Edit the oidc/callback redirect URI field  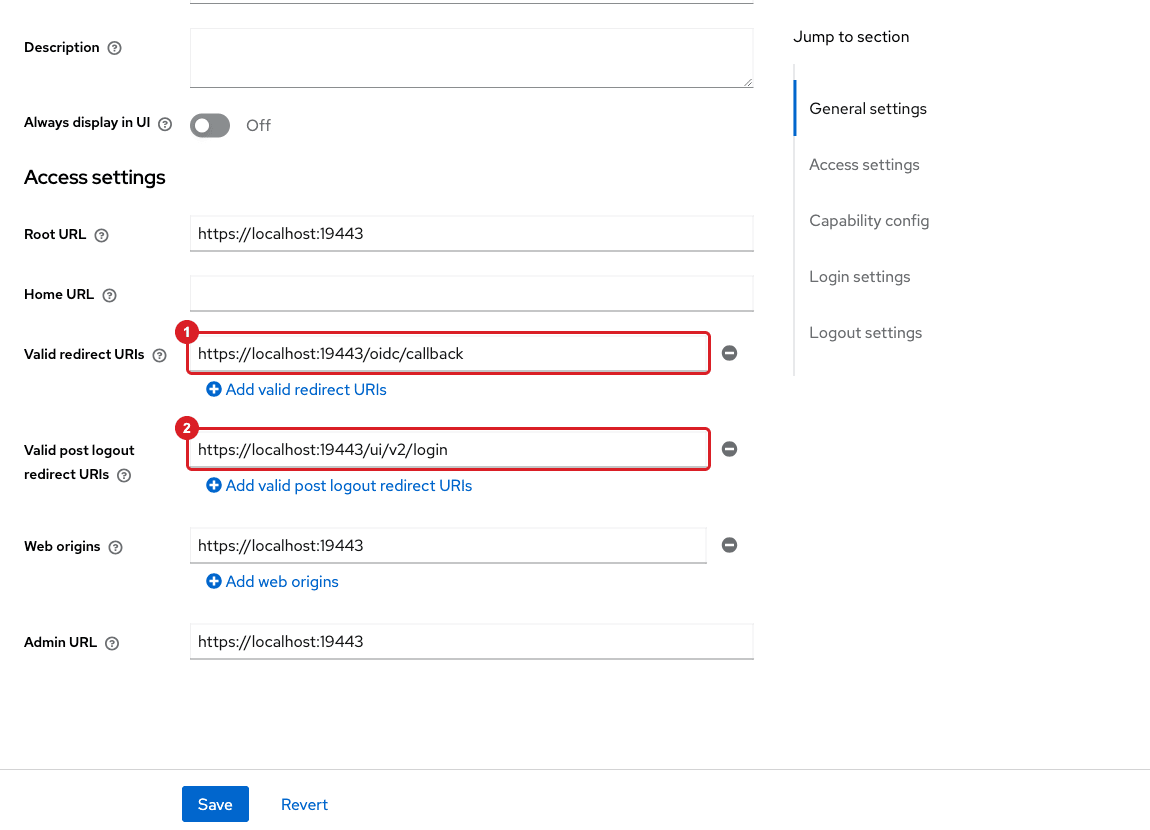[x=448, y=353]
